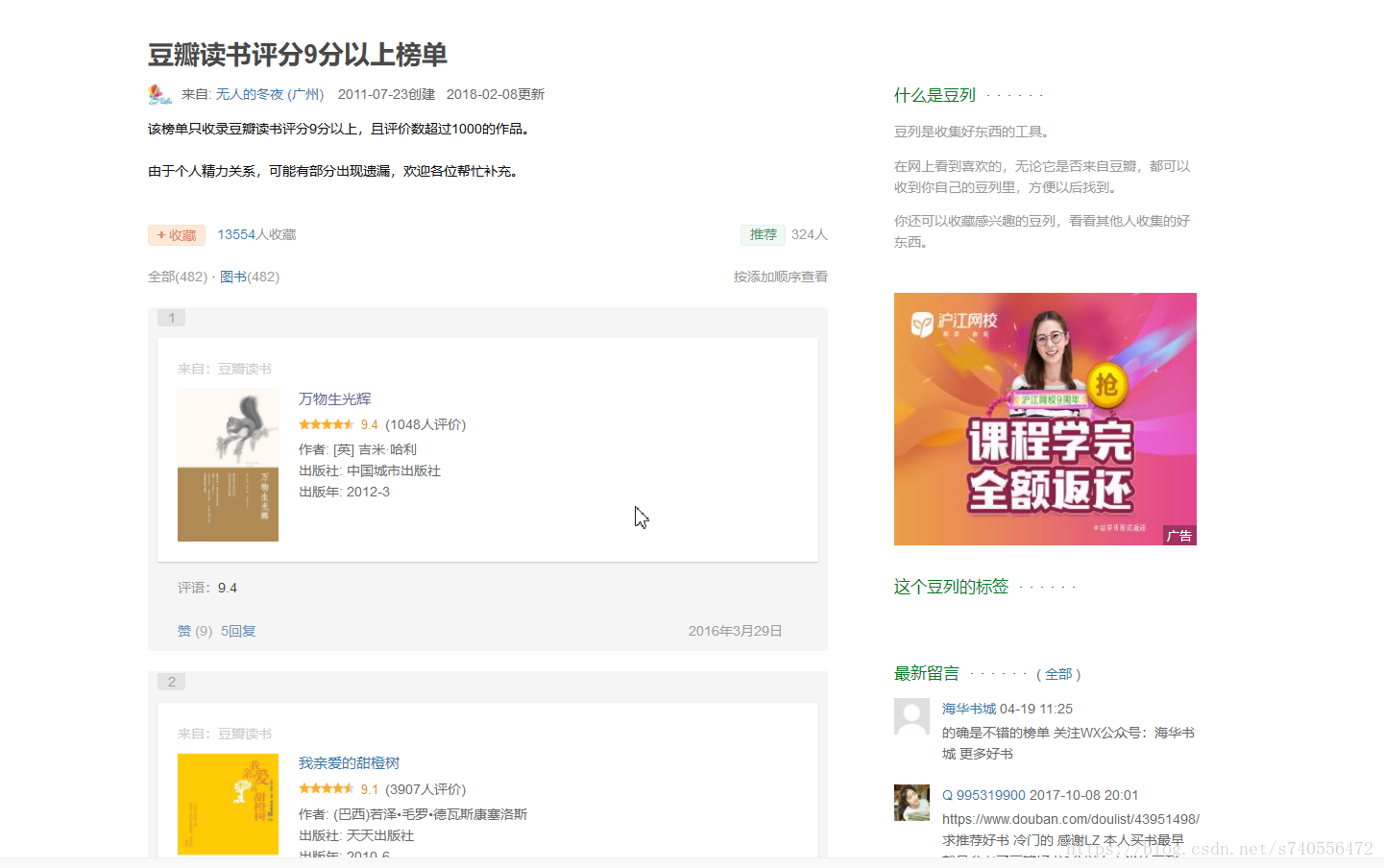Click the 海华书城 commenter avatar
The image size is (1384, 868).
(x=911, y=716)
